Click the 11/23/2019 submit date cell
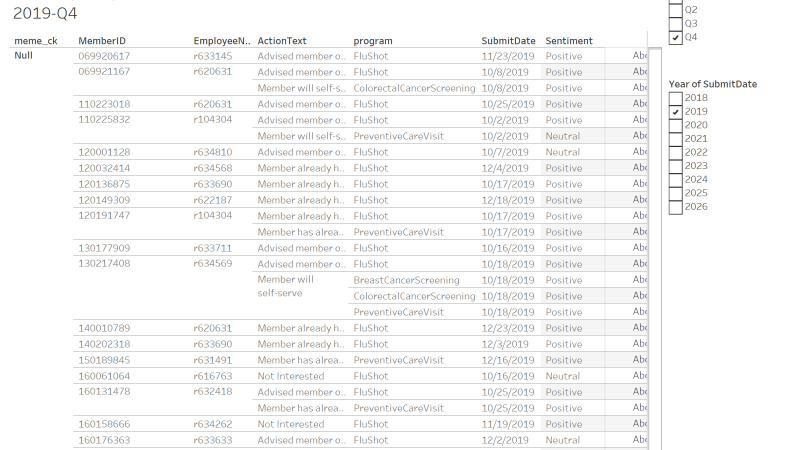 510,56
